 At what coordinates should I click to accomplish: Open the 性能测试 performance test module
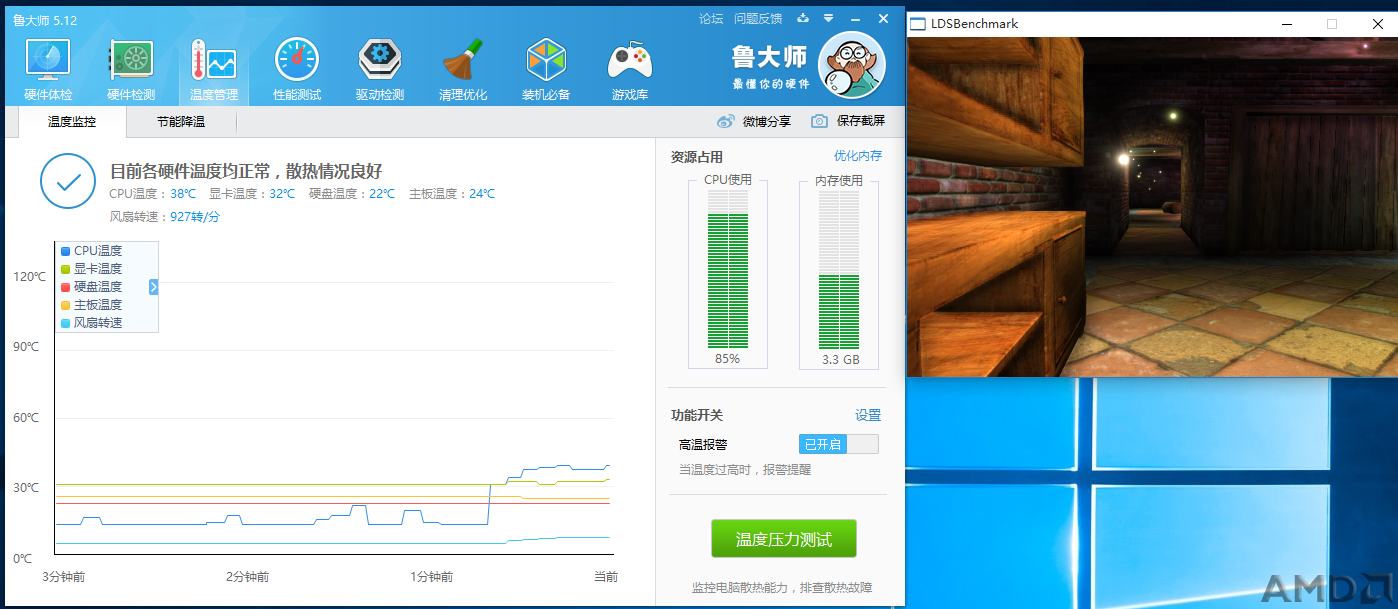click(x=297, y=71)
